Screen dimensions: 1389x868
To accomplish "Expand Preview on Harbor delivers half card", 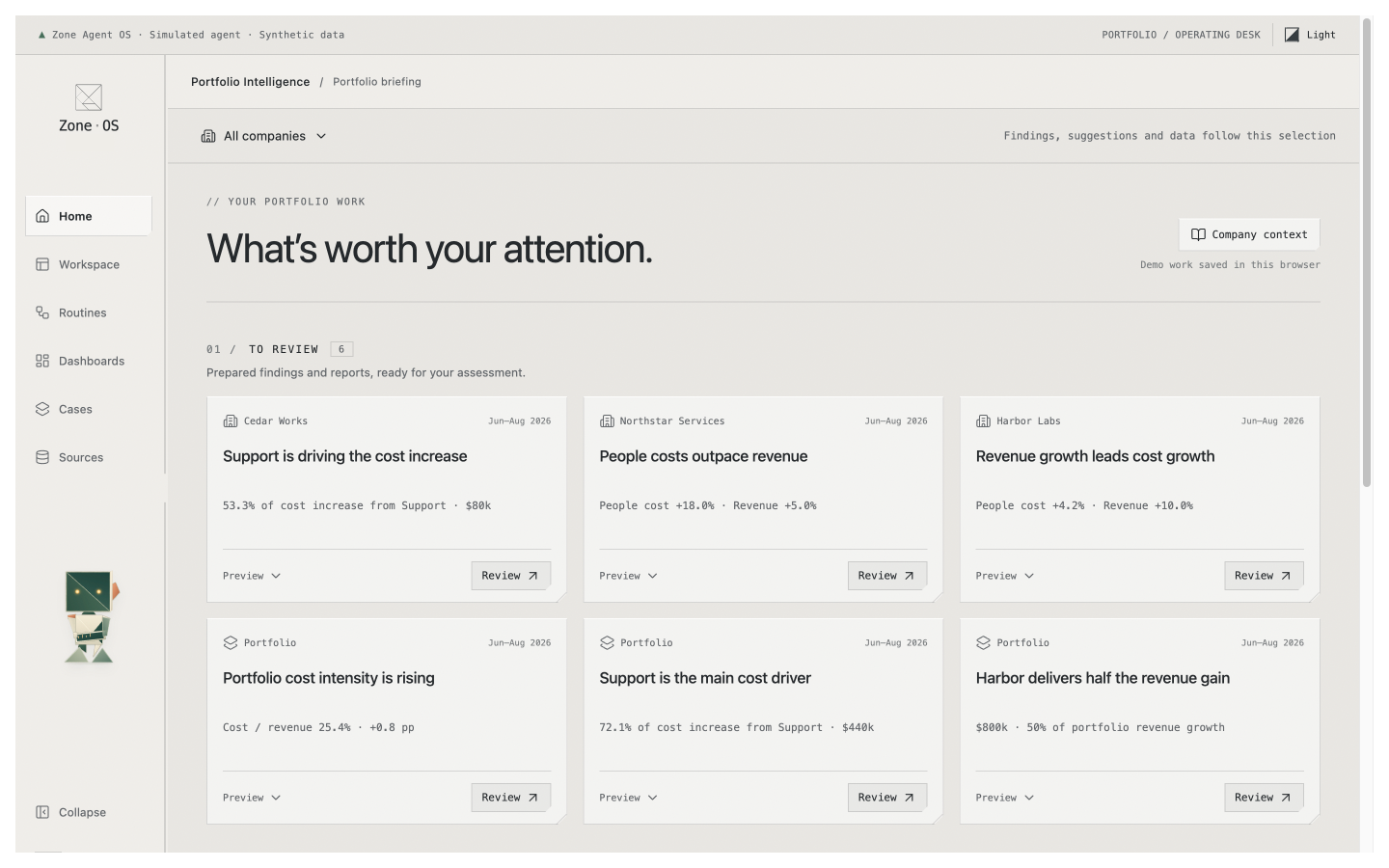I will [1004, 798].
